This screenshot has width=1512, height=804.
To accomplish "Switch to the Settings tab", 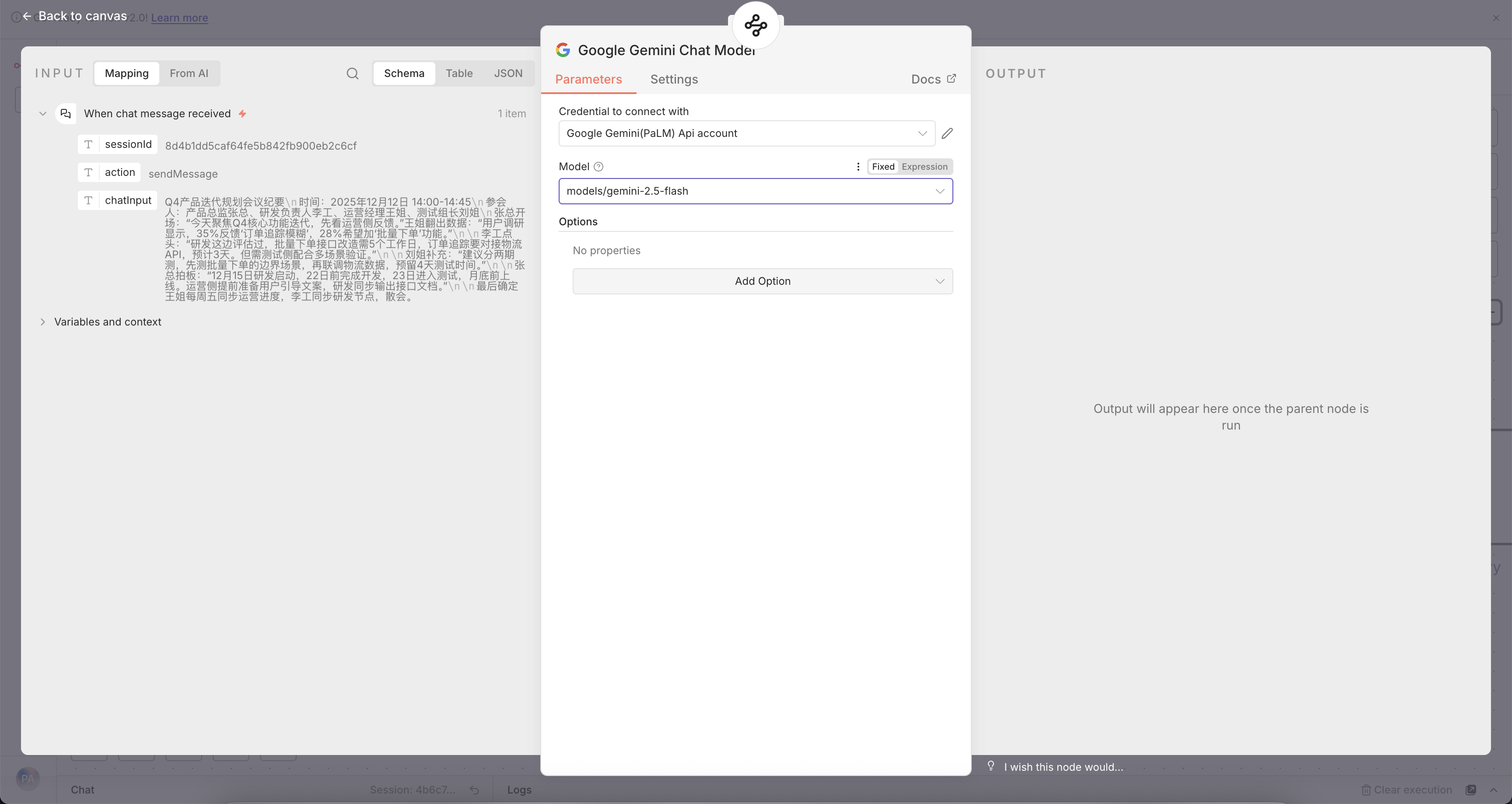I will (673, 79).
